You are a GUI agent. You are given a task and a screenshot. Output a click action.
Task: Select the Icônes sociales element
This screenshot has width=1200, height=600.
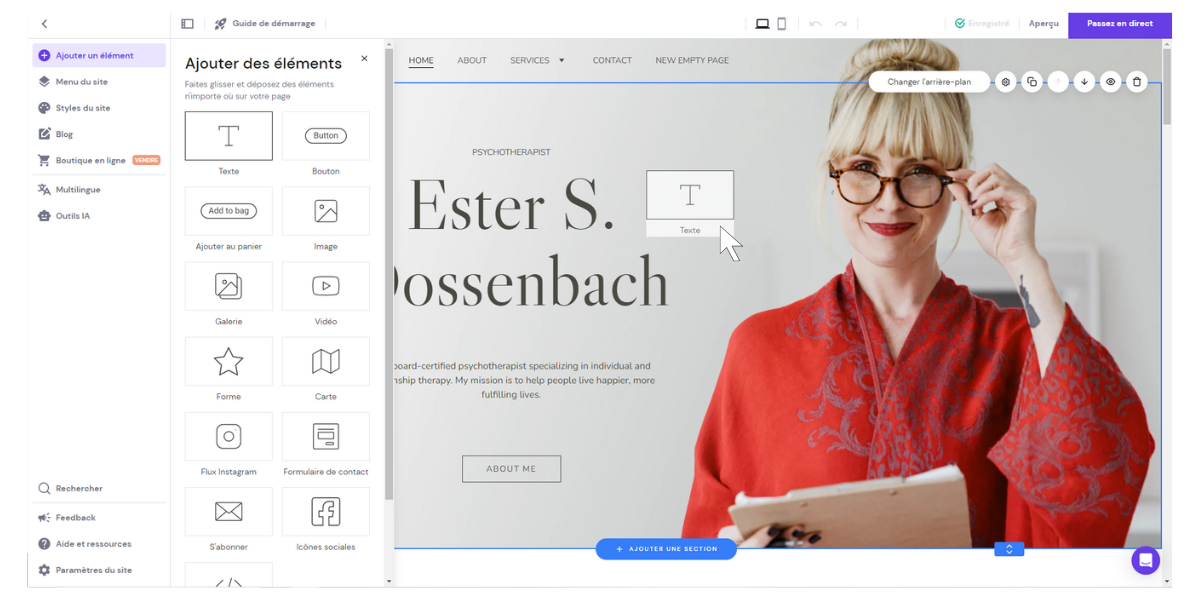click(326, 512)
